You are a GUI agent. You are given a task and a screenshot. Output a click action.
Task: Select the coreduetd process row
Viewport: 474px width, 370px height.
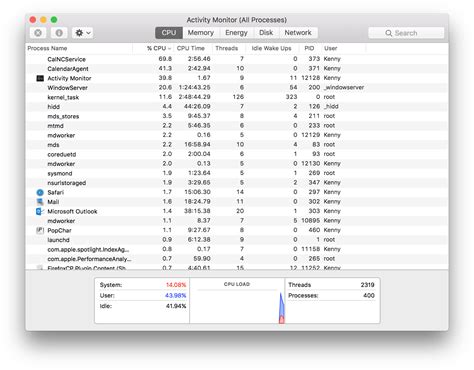(x=237, y=154)
